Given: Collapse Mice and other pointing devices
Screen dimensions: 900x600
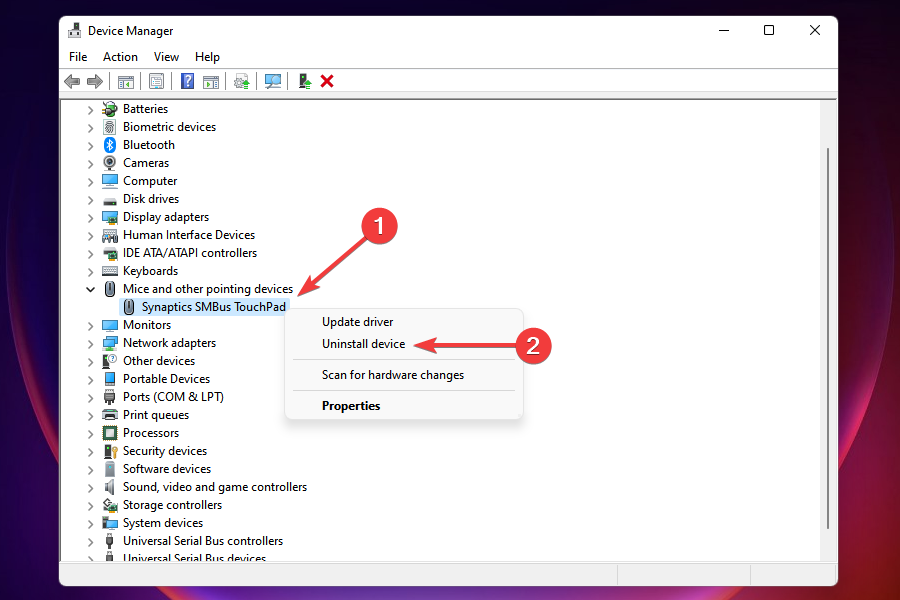Looking at the screenshot, I should (91, 289).
